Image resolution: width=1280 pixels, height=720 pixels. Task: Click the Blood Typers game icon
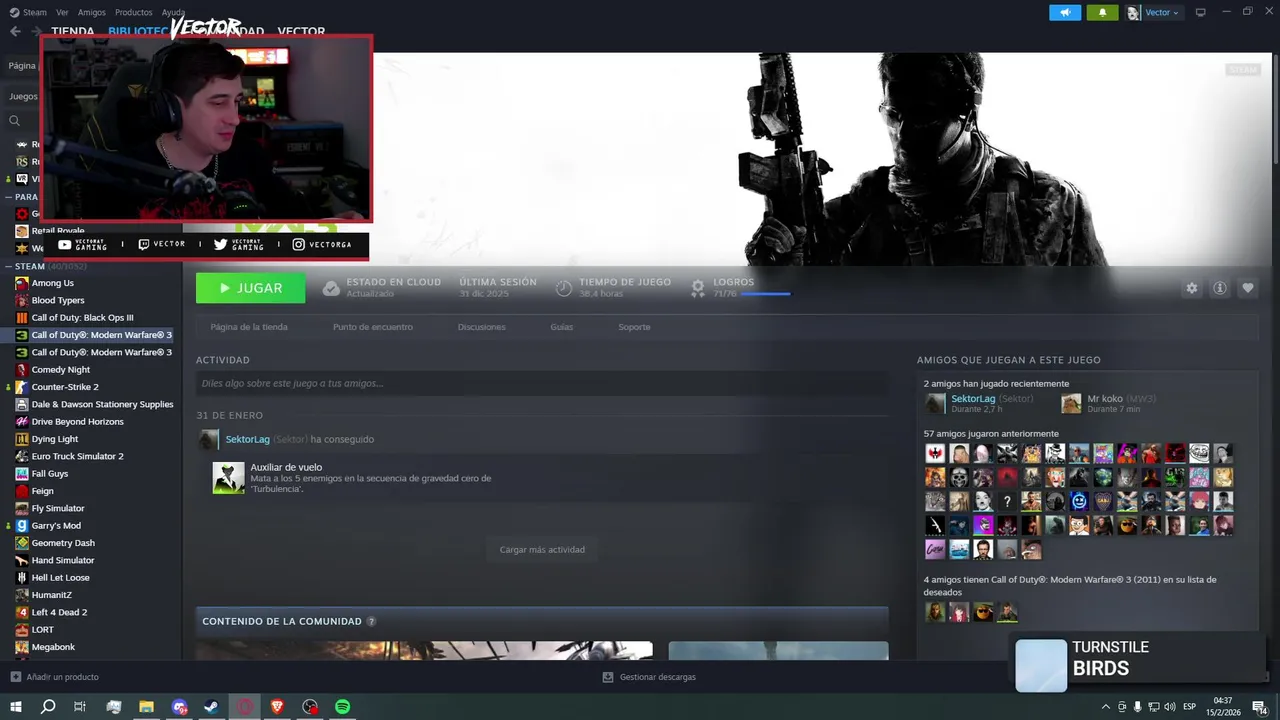22,300
